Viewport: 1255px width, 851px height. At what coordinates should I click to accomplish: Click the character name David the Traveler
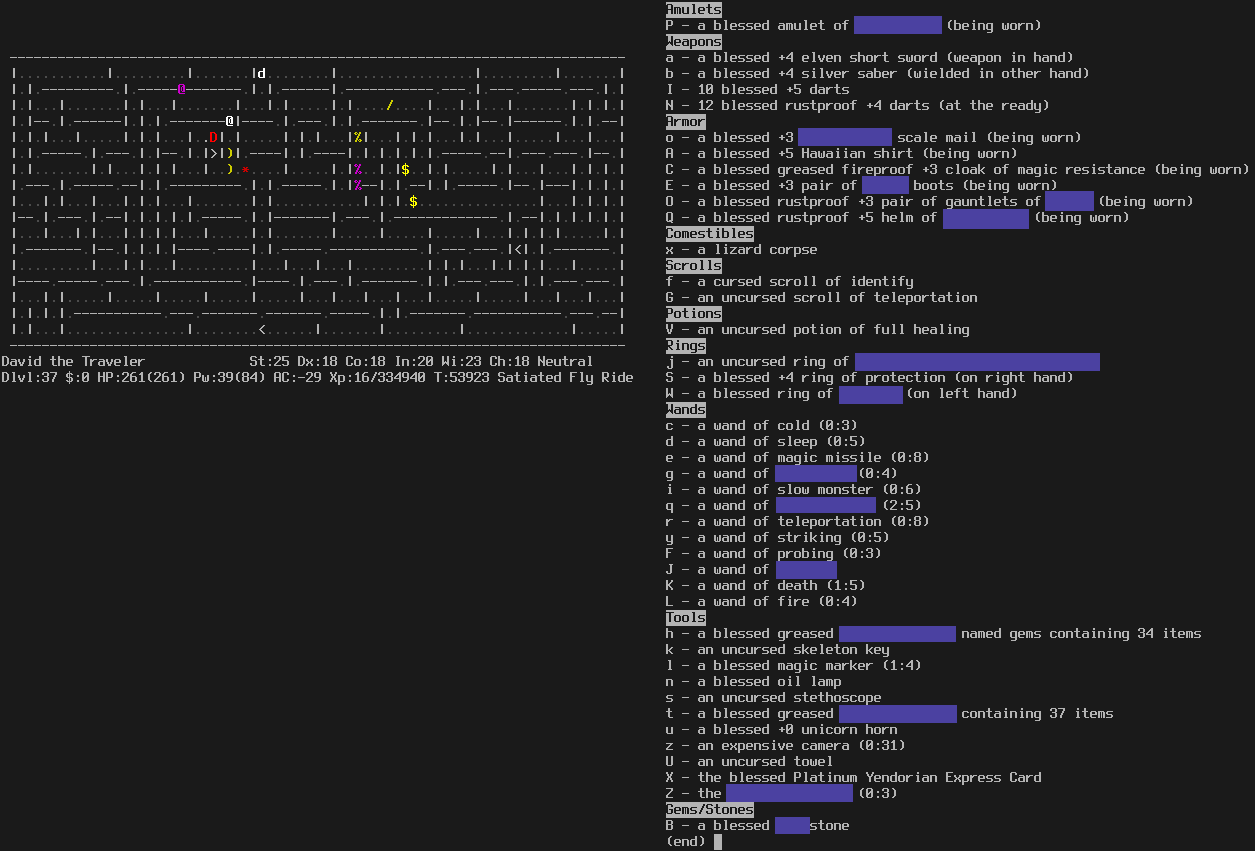point(73,361)
